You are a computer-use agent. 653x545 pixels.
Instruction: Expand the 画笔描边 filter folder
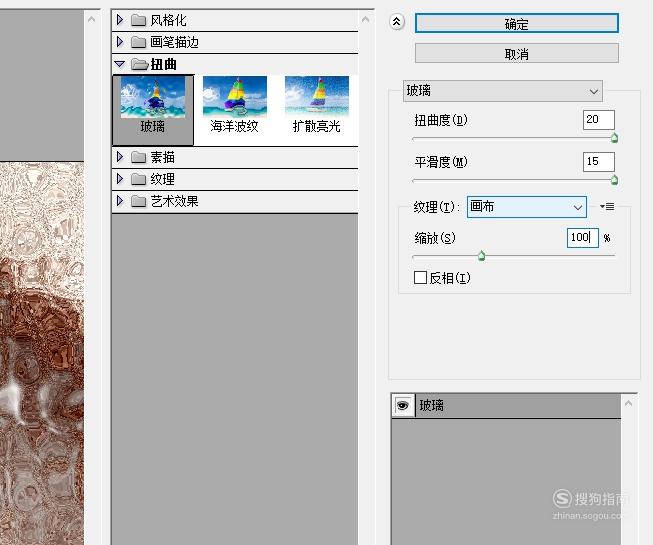[120, 42]
